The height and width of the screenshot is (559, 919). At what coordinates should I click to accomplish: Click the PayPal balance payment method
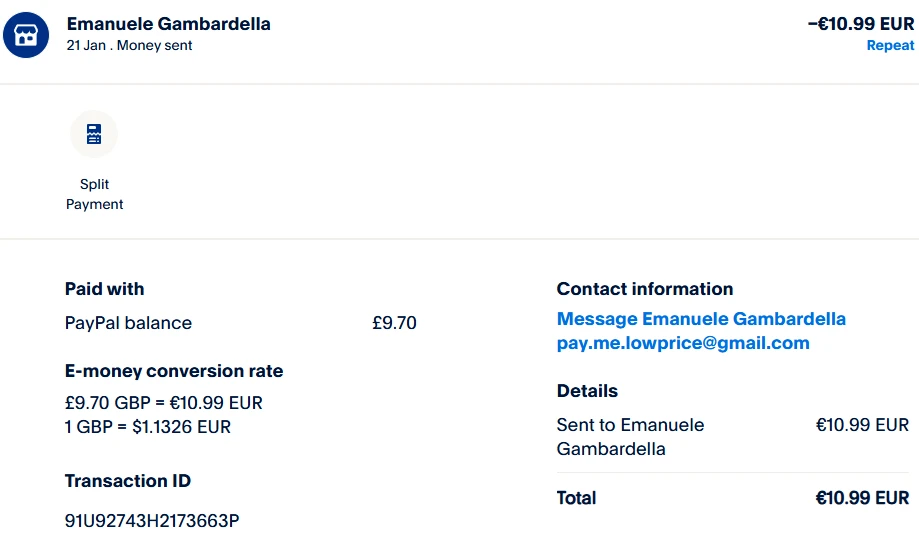tap(128, 323)
